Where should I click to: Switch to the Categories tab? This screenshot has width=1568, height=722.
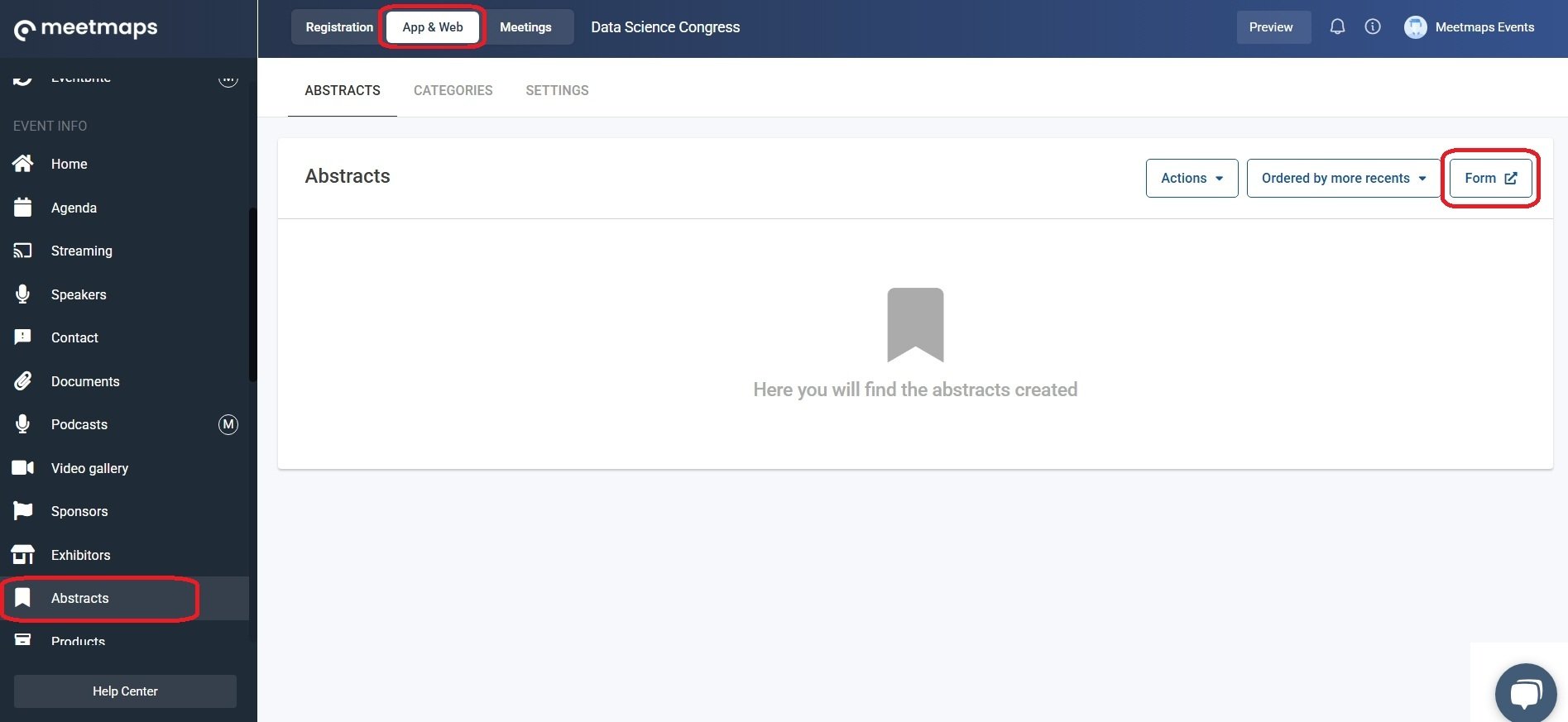click(x=453, y=90)
